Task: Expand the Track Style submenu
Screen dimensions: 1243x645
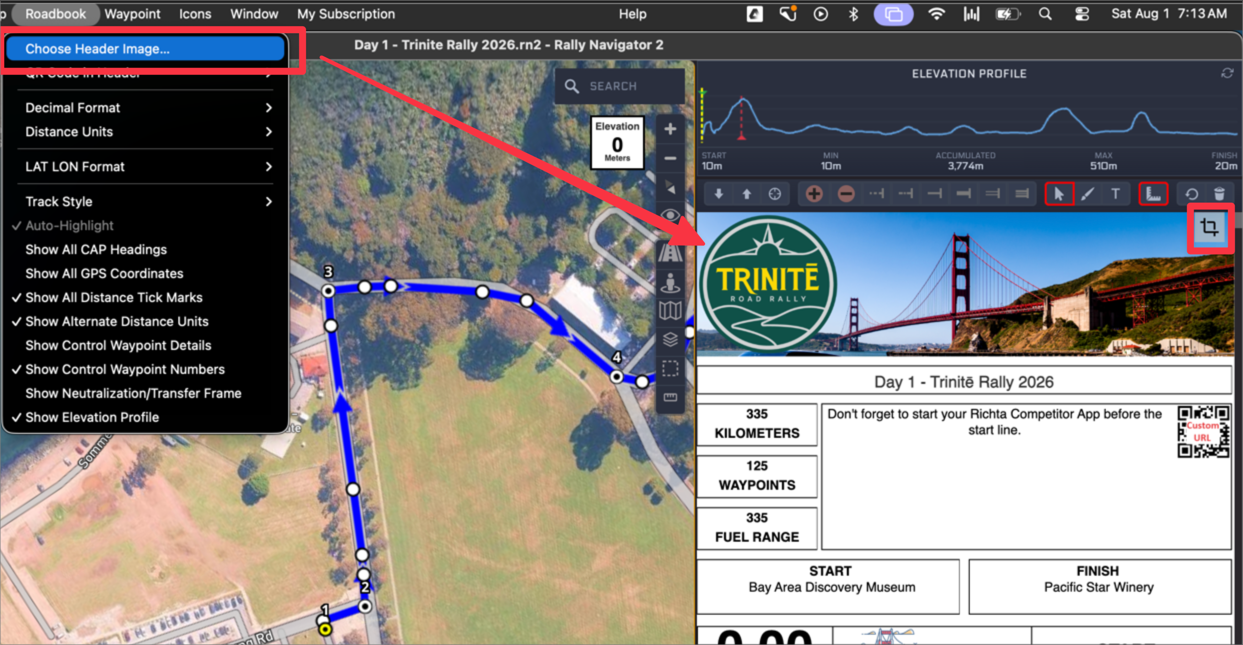Action: 145,202
